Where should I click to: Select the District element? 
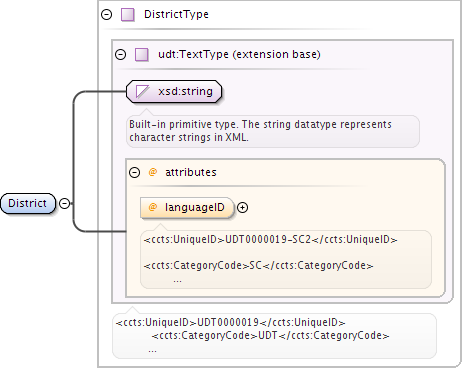28,203
